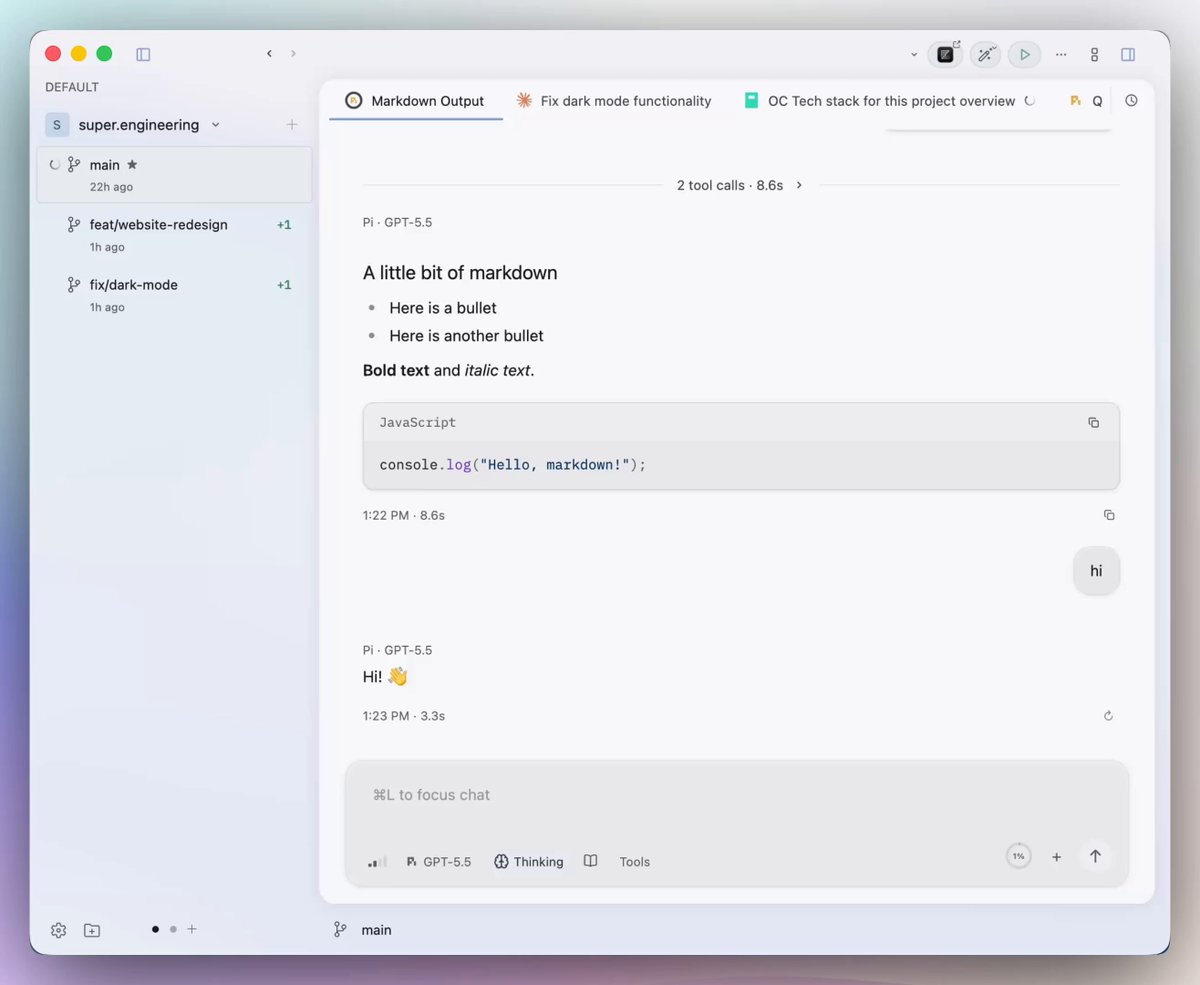Open settings gear in sidebar footer
Viewport: 1200px width, 985px height.
coord(58,930)
